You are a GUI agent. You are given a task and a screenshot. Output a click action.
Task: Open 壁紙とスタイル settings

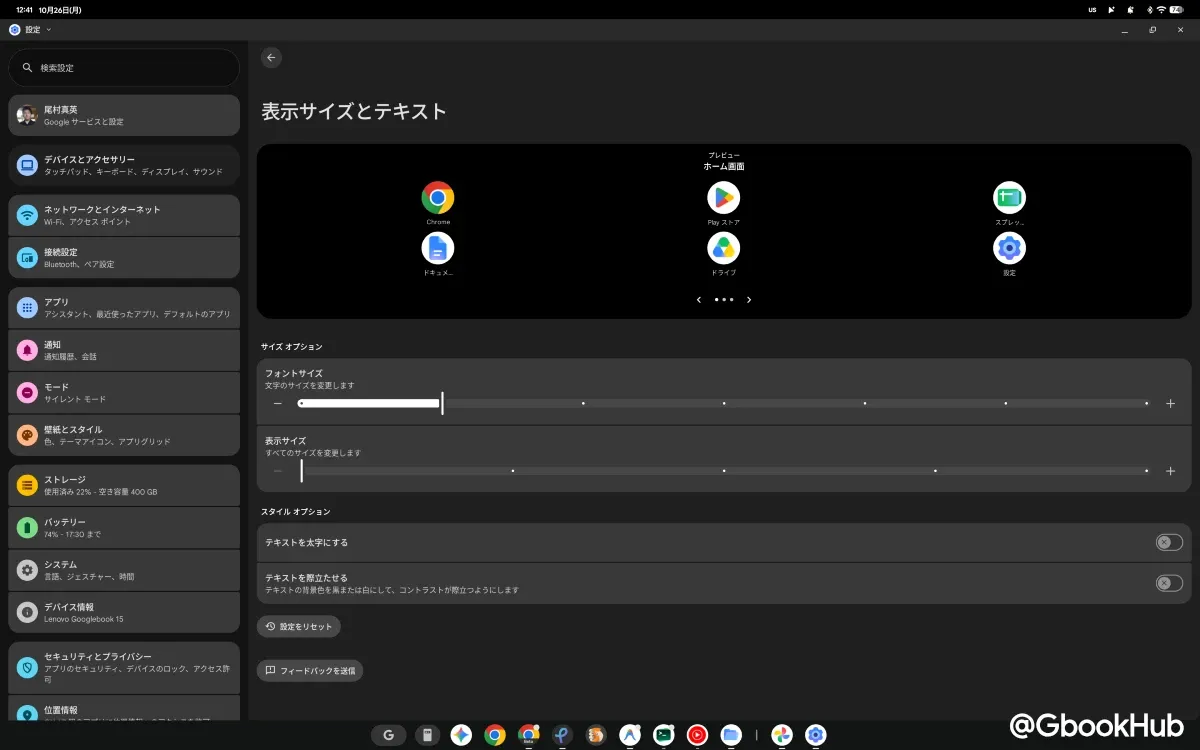click(124, 435)
